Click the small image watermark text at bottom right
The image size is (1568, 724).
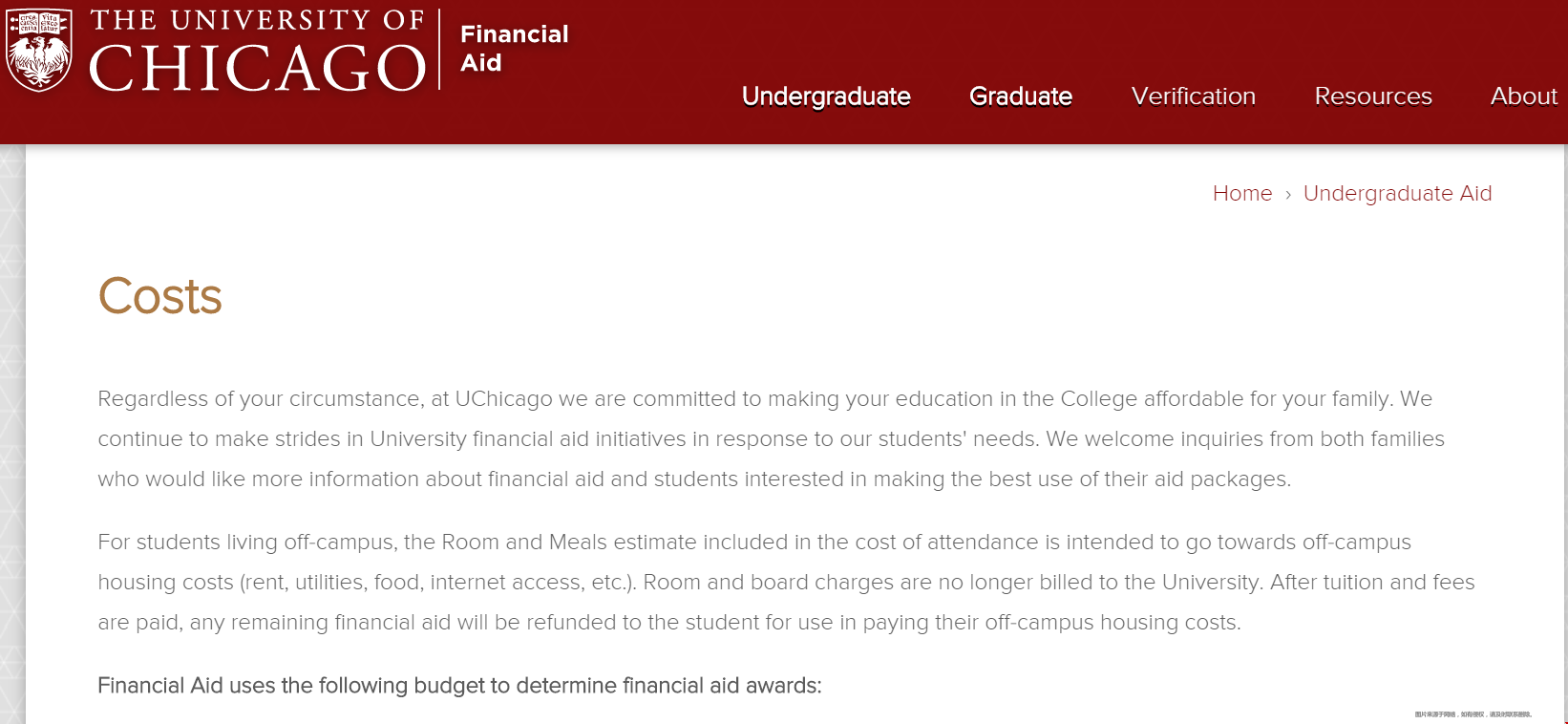1473,714
